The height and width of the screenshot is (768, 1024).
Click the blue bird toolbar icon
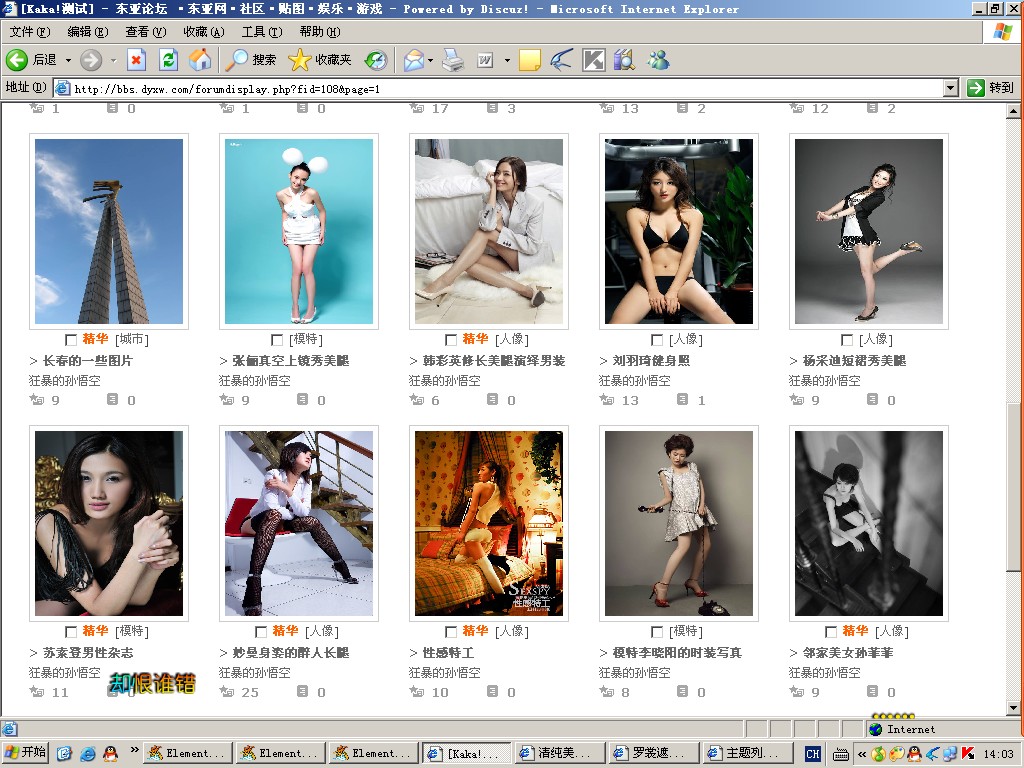pyautogui.click(x=561, y=60)
